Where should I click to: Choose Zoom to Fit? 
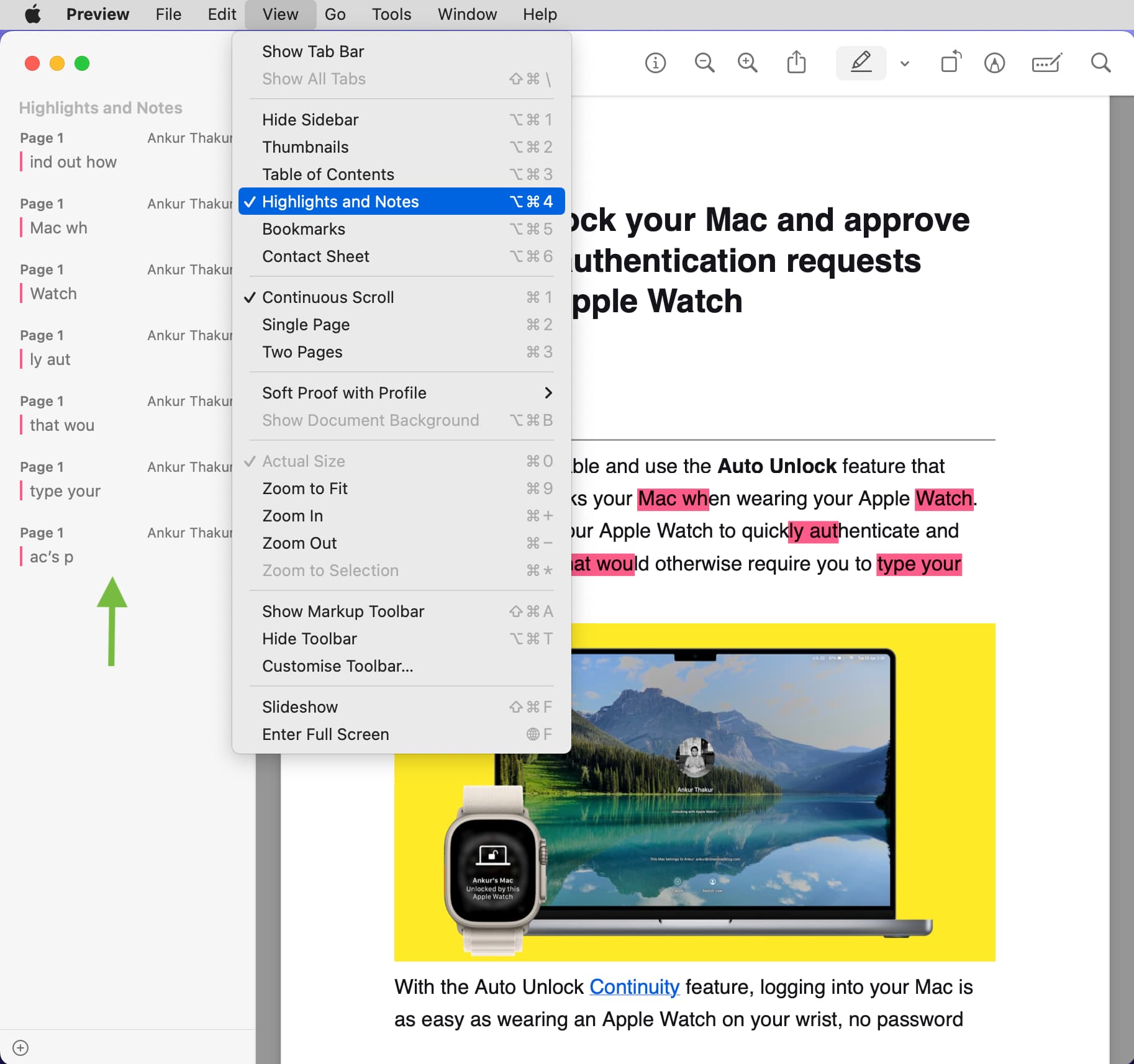point(401,489)
